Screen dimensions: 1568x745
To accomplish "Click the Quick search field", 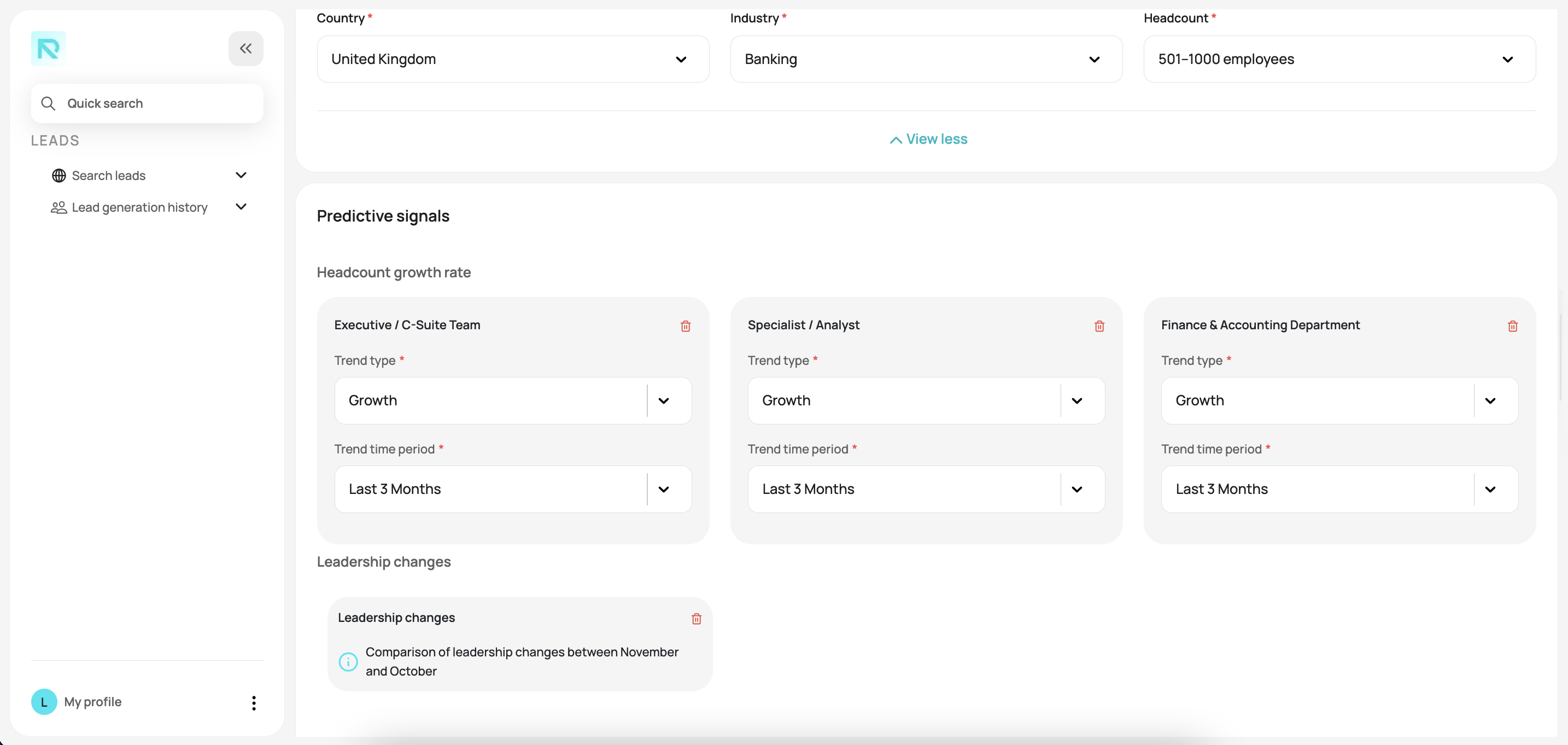I will [x=147, y=103].
